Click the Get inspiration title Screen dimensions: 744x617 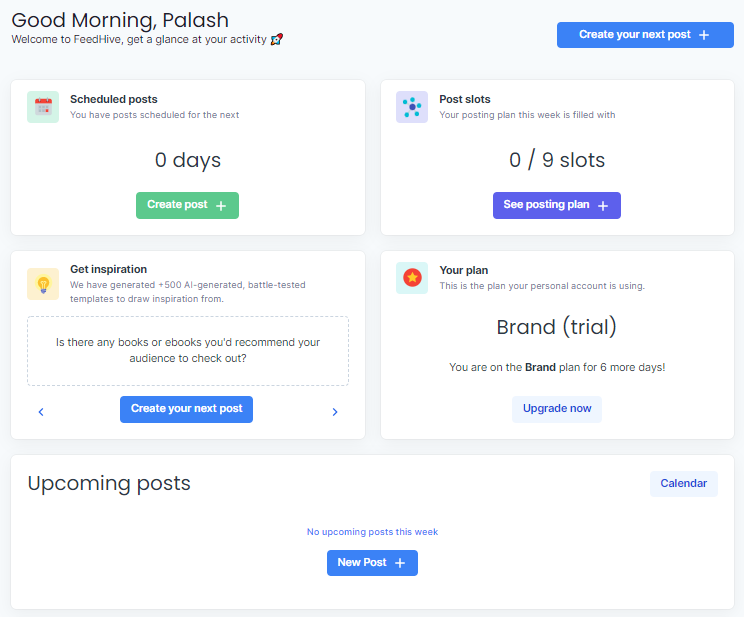click(x=109, y=269)
